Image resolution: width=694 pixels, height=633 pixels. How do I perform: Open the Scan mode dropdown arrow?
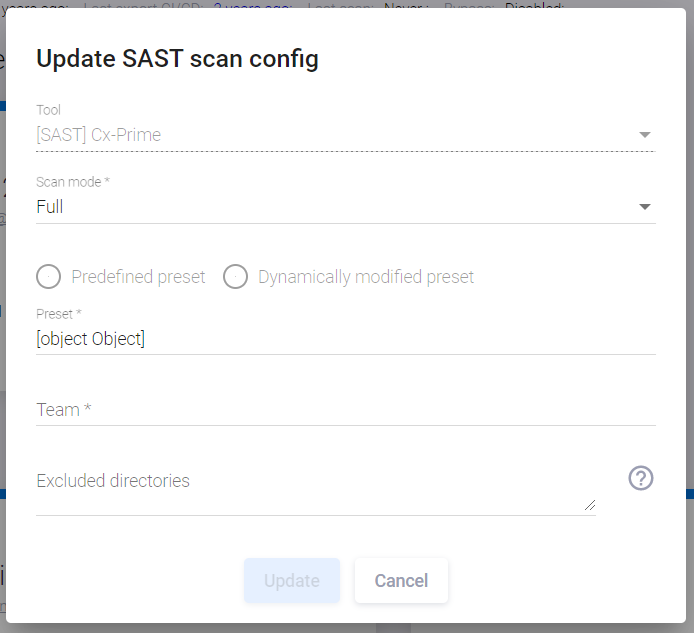(x=645, y=207)
